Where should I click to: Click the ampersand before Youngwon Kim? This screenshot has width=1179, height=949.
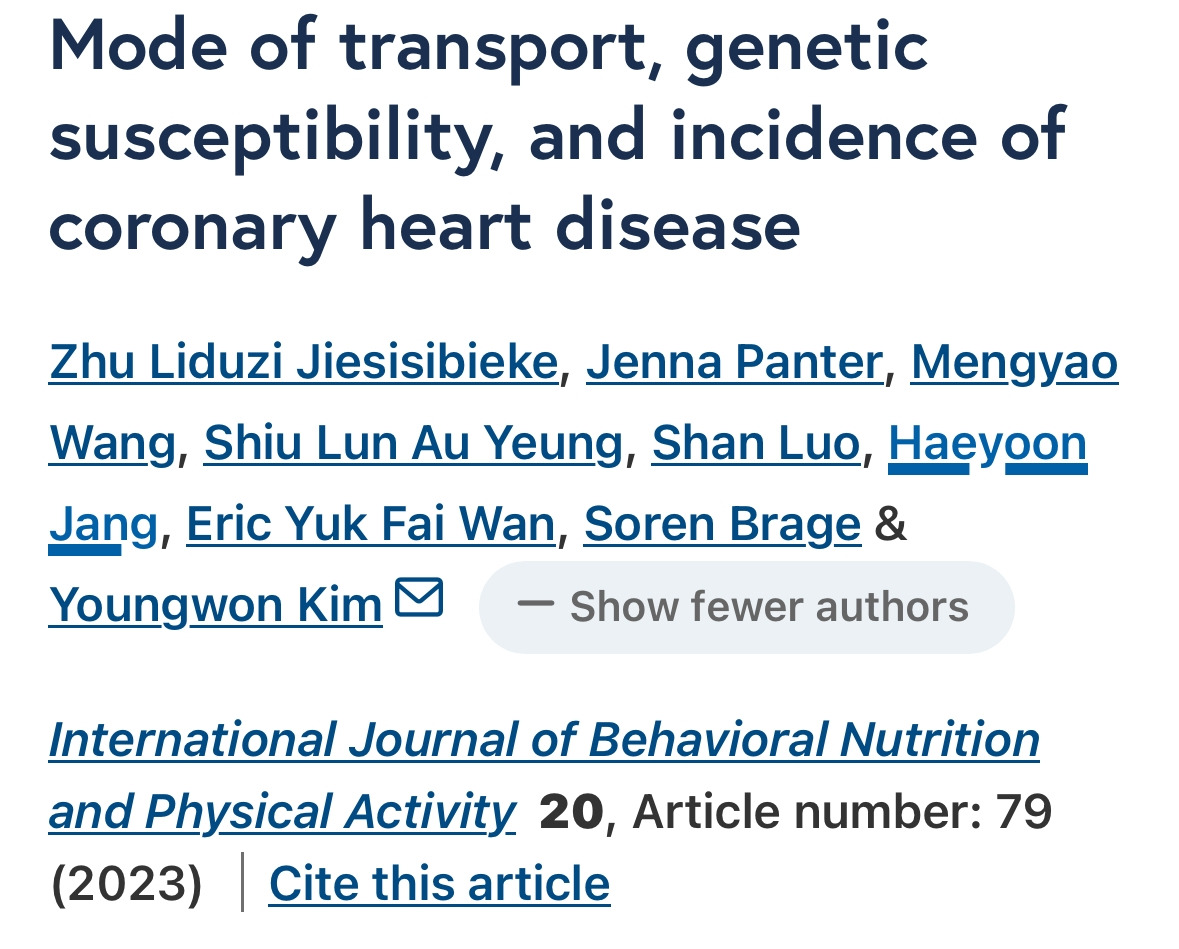890,523
